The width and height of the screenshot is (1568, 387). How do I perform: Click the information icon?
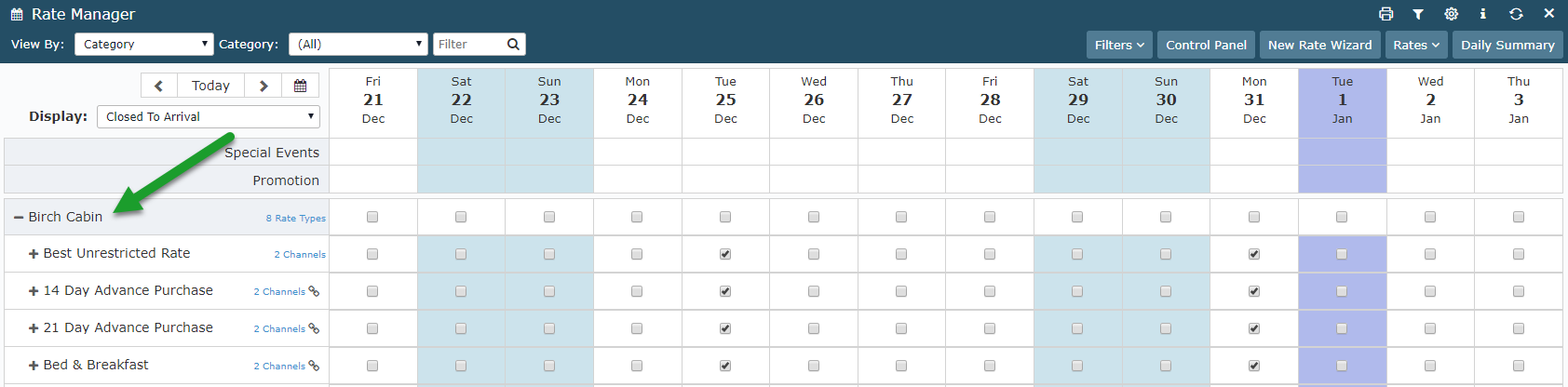[x=1483, y=14]
